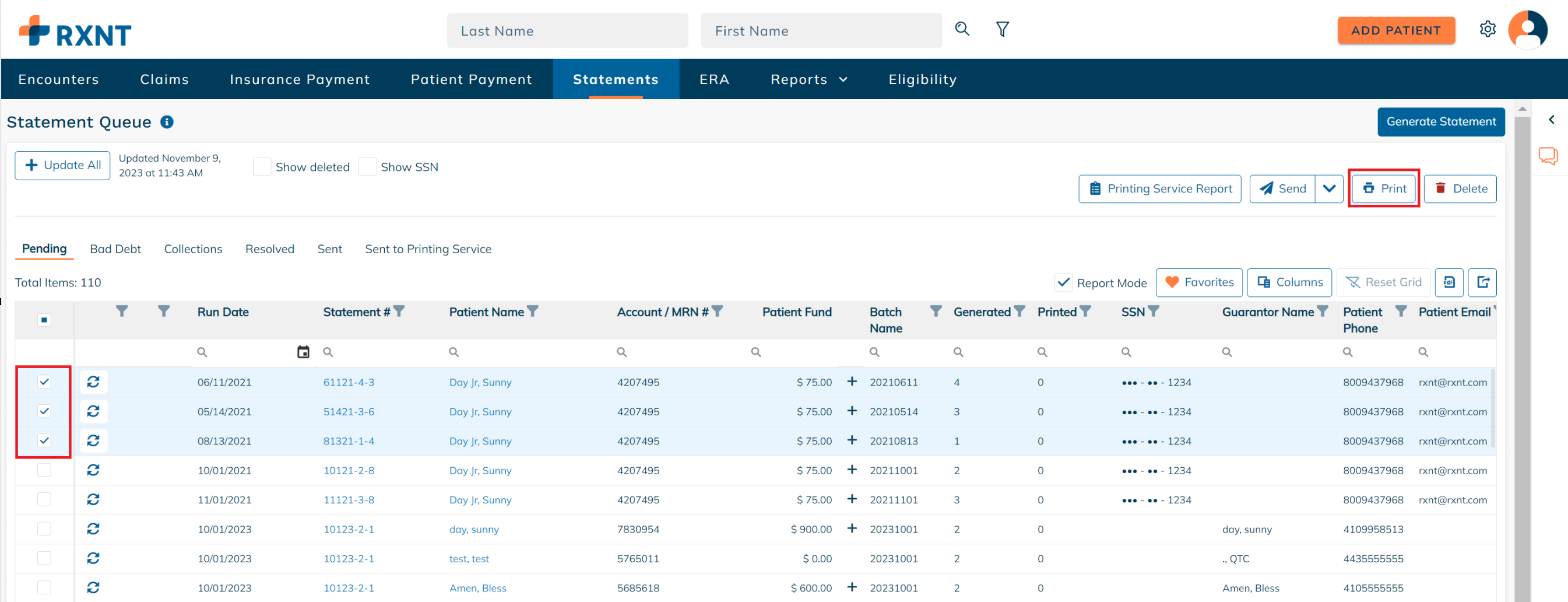The height and width of the screenshot is (602, 1568).
Task: Click the First Name search field
Action: point(821,30)
